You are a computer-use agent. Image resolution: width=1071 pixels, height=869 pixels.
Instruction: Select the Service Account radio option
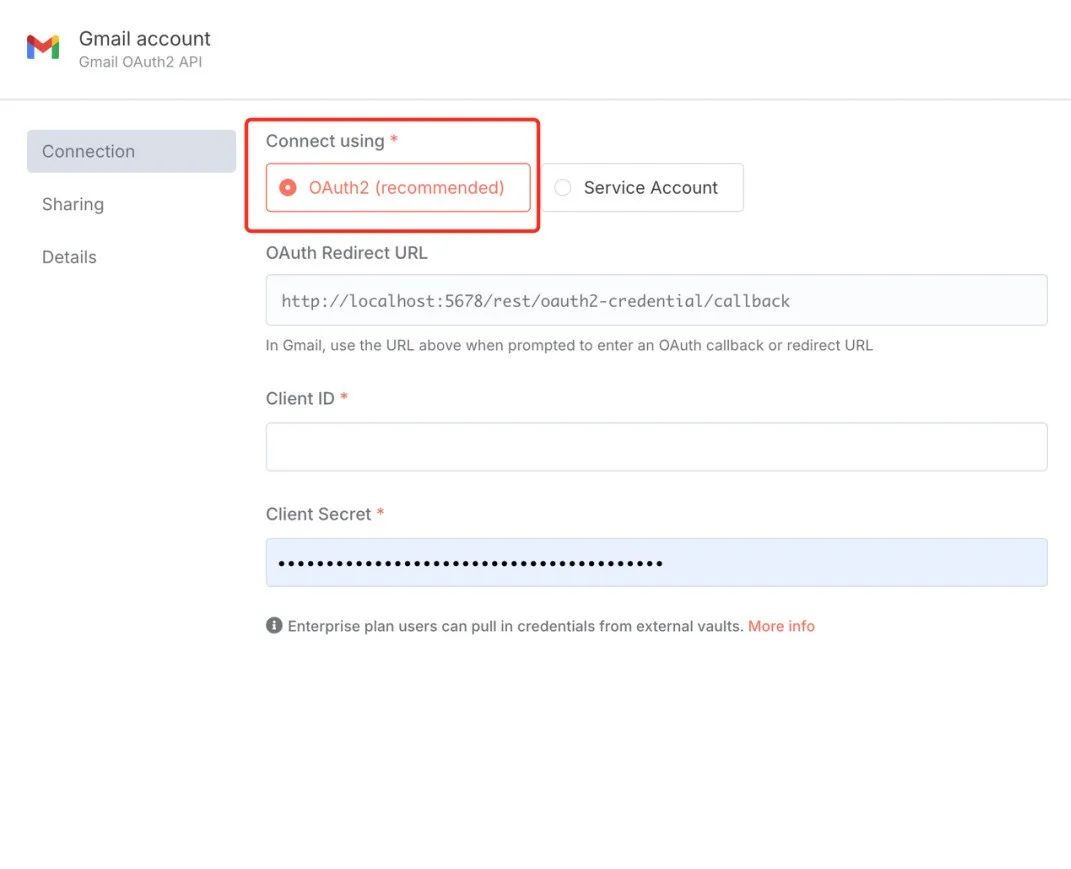642,188
